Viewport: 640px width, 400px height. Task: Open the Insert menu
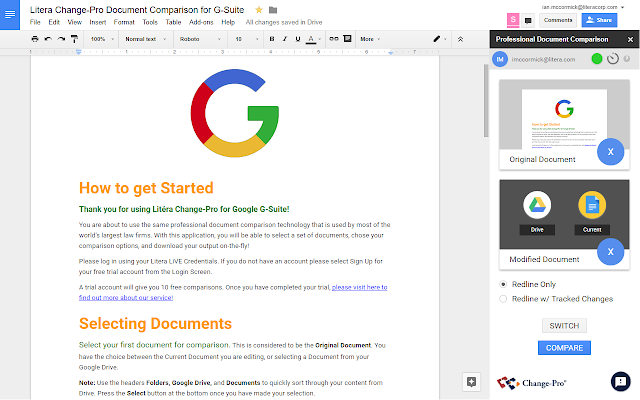[98, 22]
